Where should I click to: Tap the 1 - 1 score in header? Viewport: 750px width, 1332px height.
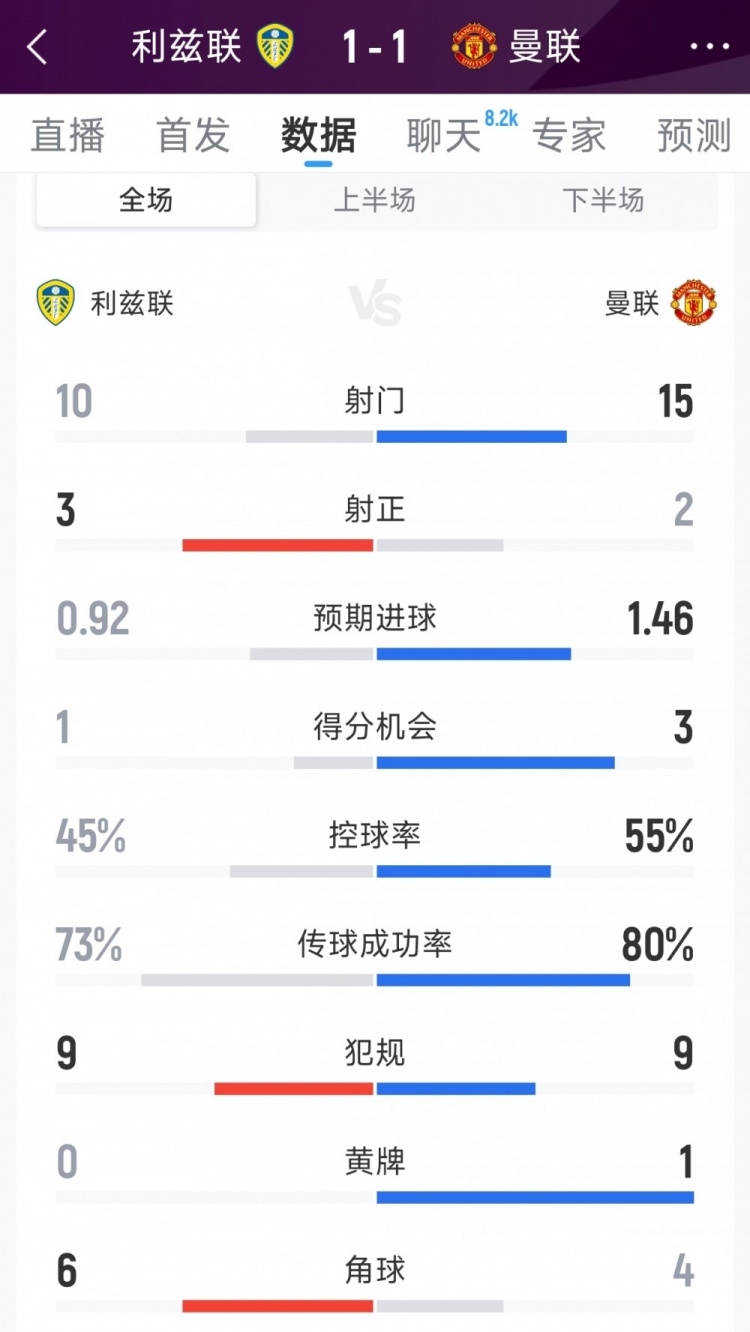pyautogui.click(x=374, y=47)
